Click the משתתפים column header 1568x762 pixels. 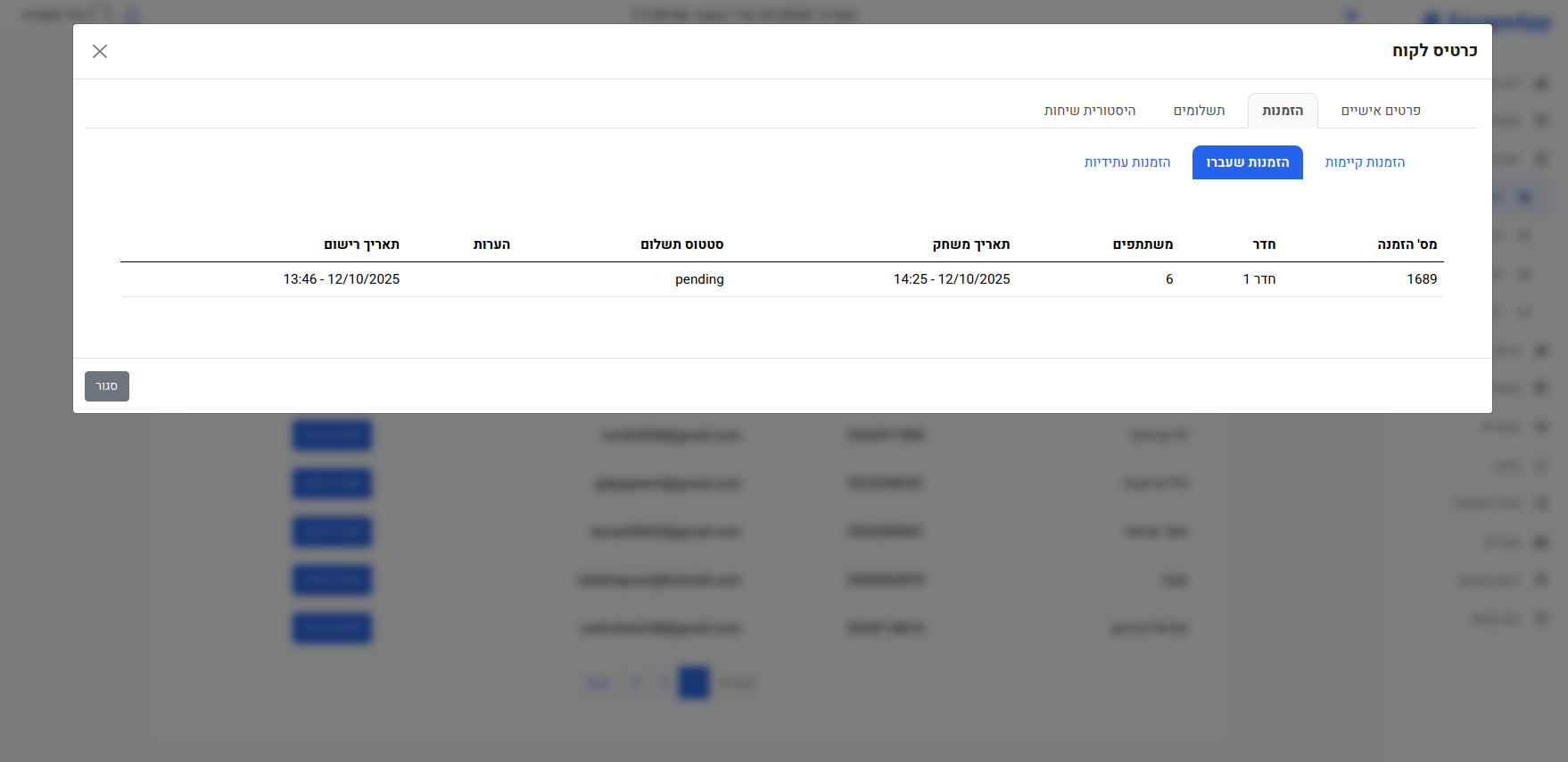coord(1143,244)
